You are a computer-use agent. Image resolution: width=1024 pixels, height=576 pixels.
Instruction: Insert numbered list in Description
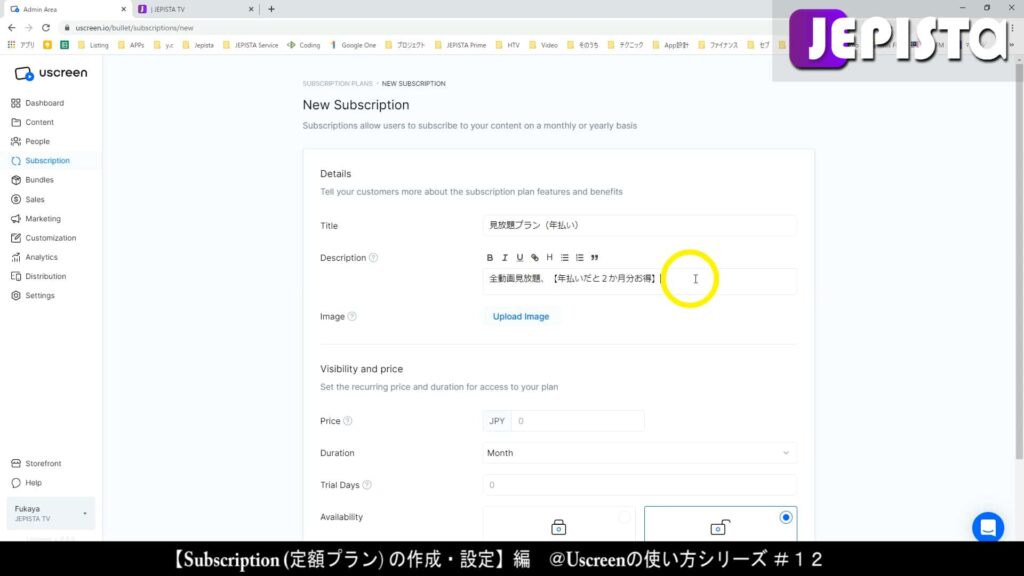click(x=580, y=257)
